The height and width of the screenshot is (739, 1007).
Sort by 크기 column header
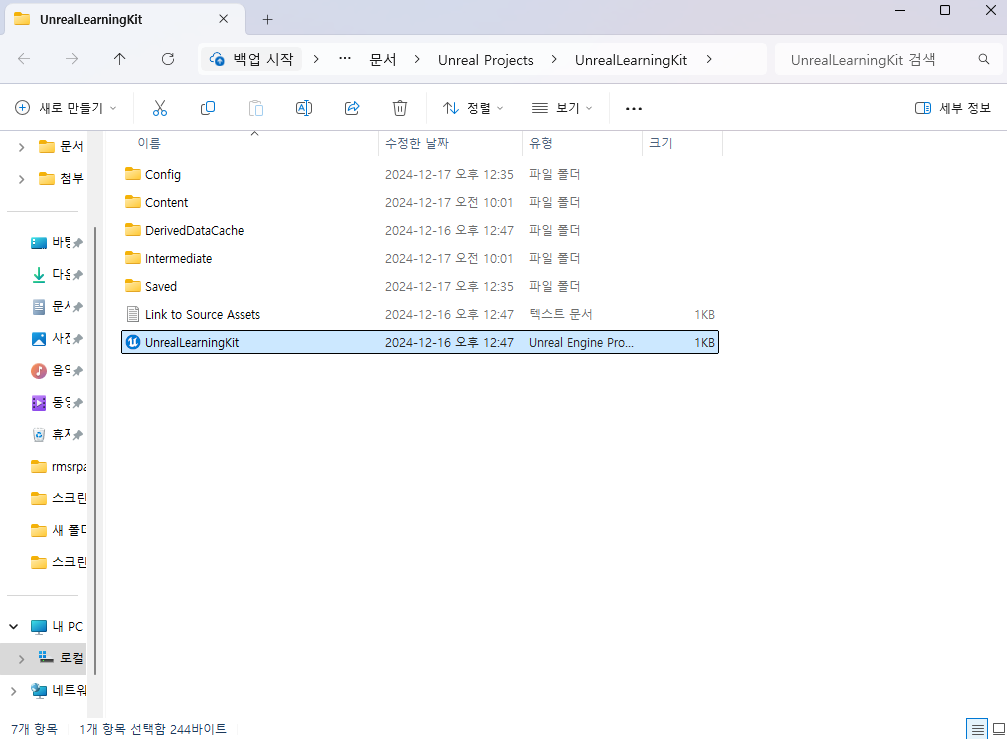683,143
